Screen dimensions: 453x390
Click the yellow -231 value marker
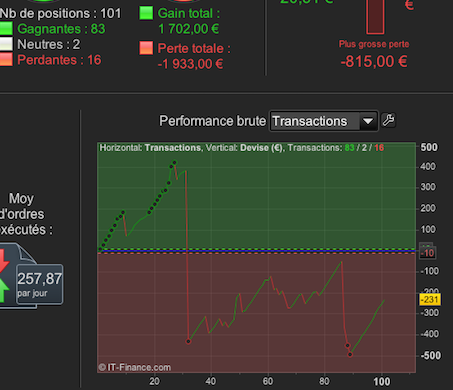430,299
